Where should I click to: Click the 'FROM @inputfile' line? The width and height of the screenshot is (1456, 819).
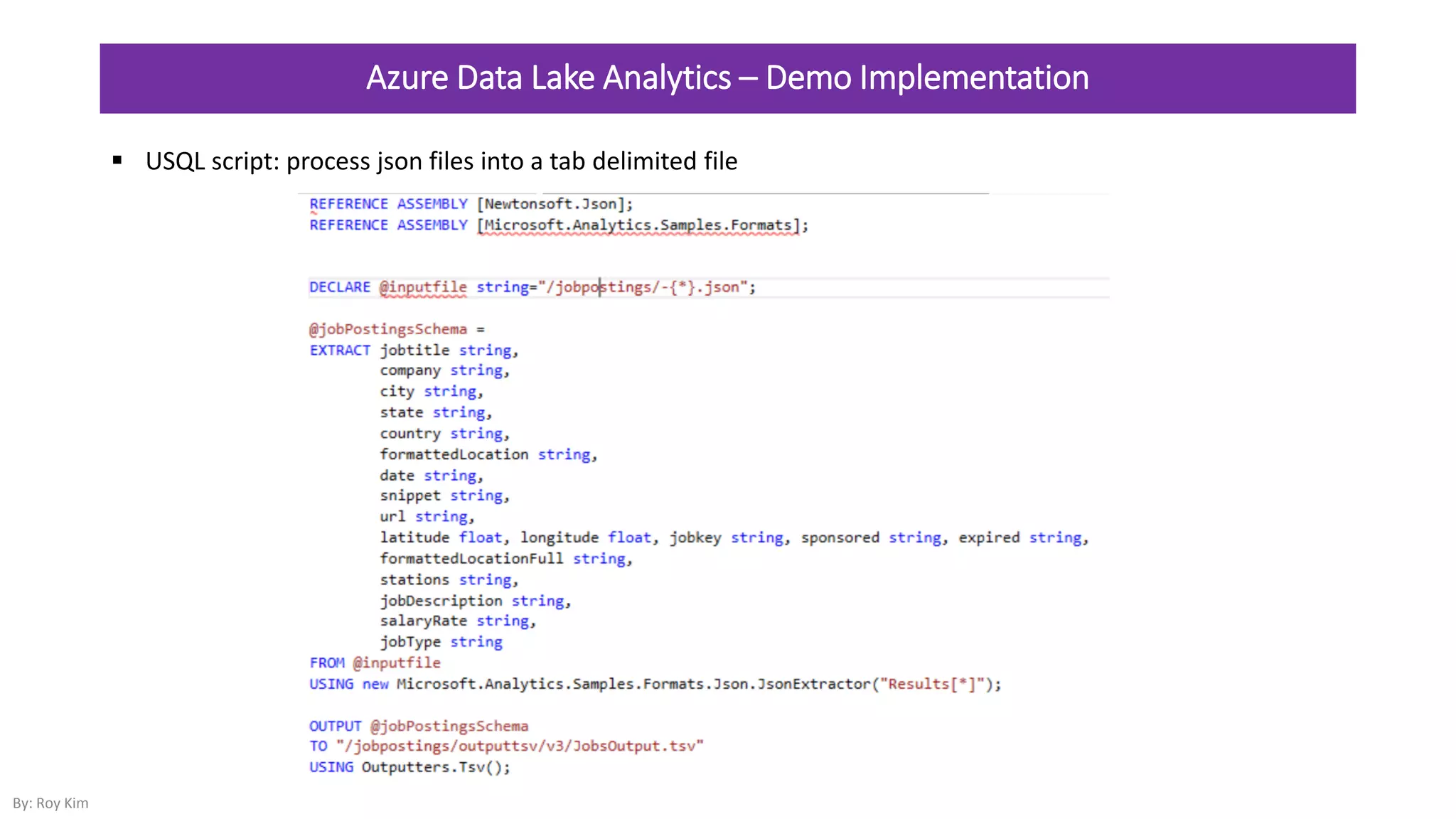pyautogui.click(x=375, y=663)
